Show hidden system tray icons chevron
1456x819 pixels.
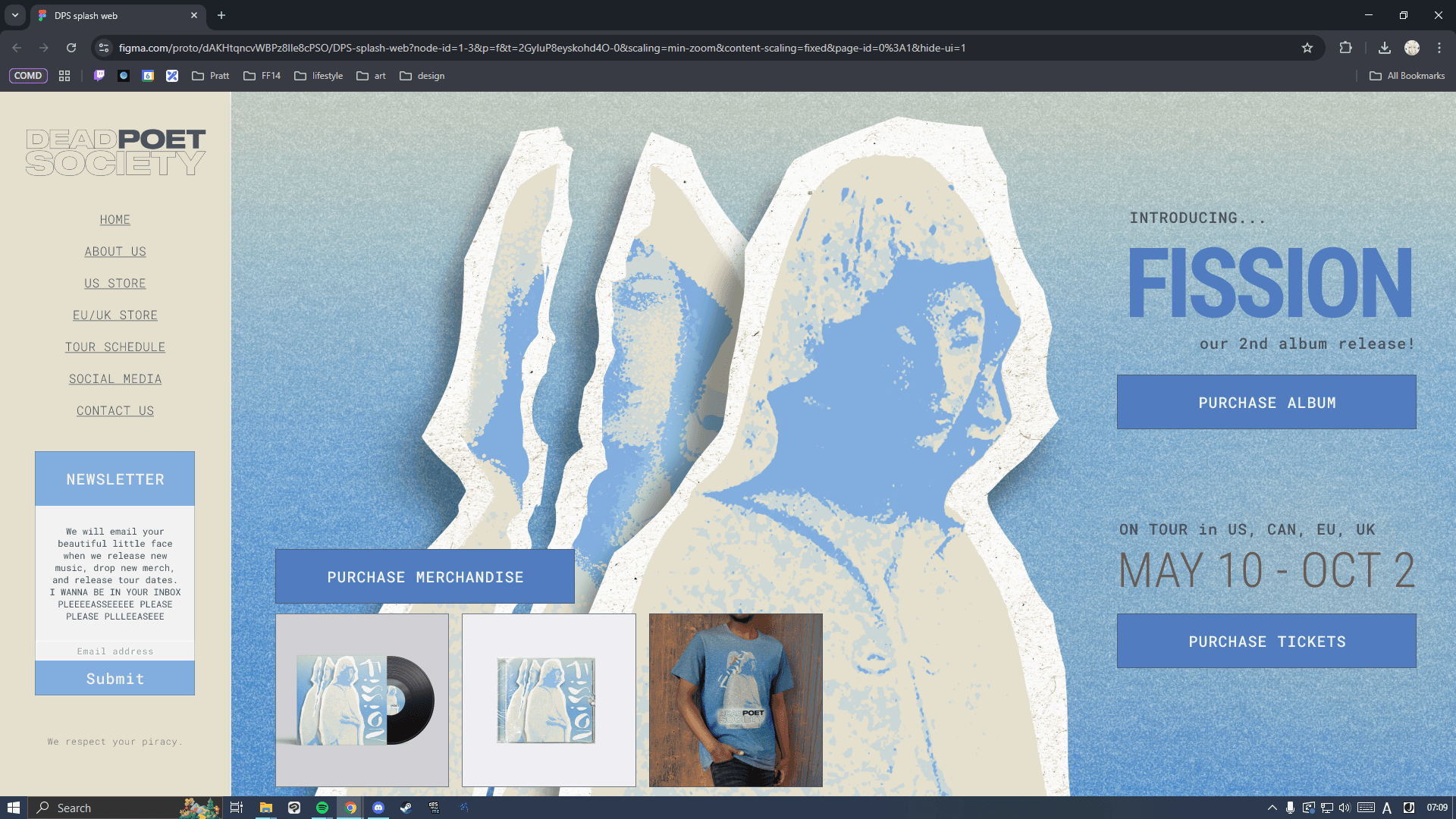(1272, 808)
